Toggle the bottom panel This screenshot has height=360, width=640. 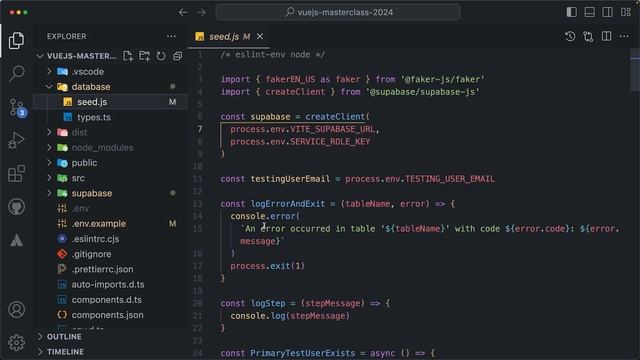pos(589,12)
